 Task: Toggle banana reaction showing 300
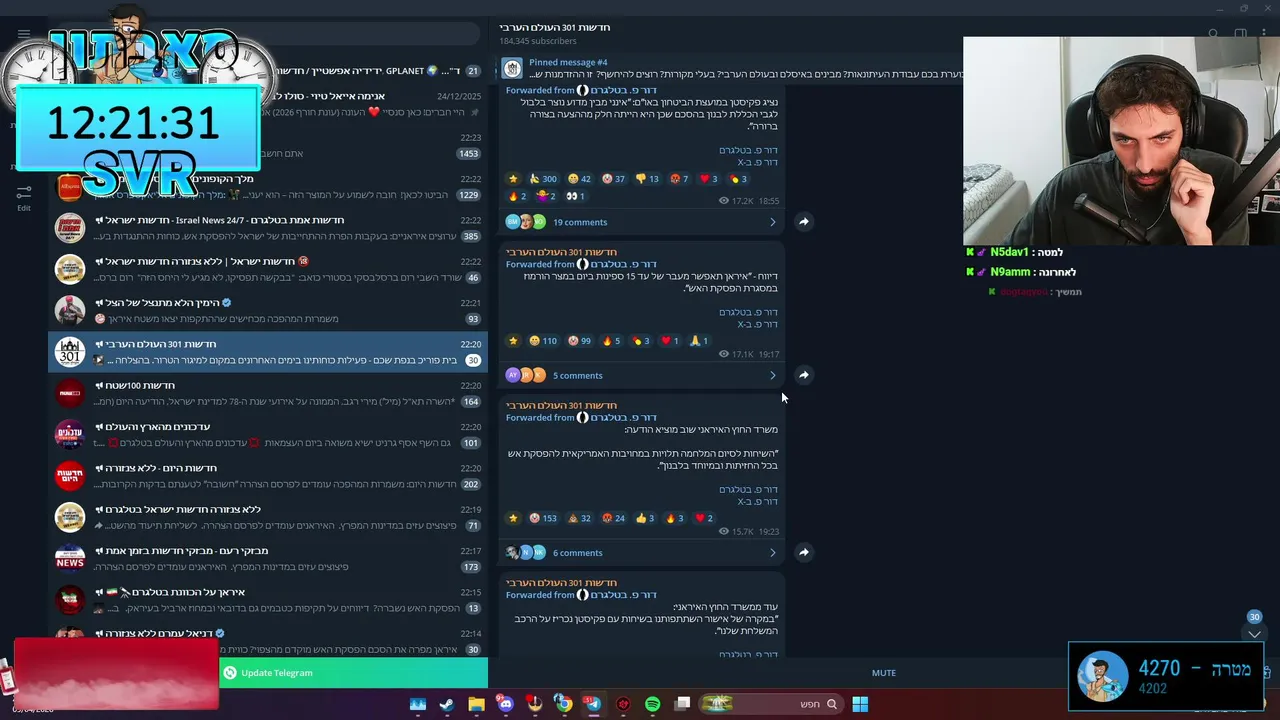point(542,179)
